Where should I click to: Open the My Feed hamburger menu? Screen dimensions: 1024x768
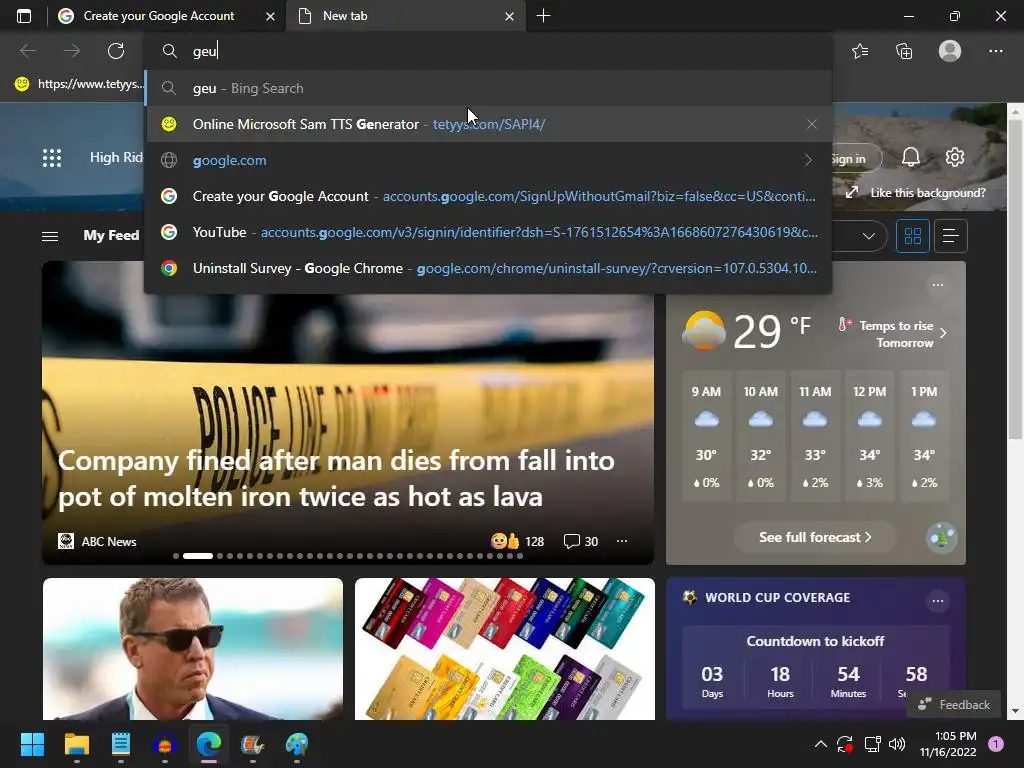pyautogui.click(x=50, y=236)
